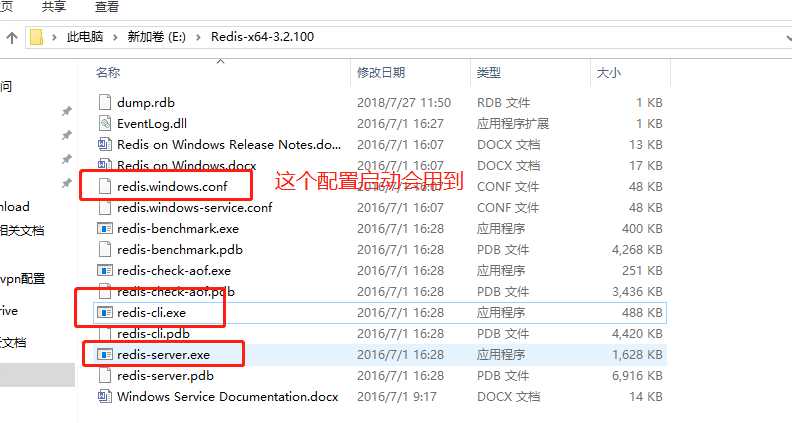The width and height of the screenshot is (792, 423).
Task: Select the file redis-benchmark.exe
Action: pyautogui.click(x=178, y=228)
